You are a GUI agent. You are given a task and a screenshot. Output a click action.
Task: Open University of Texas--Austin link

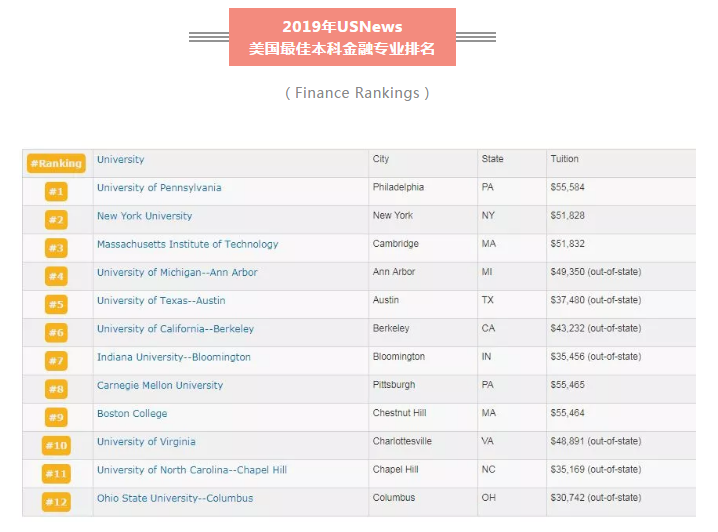[161, 301]
